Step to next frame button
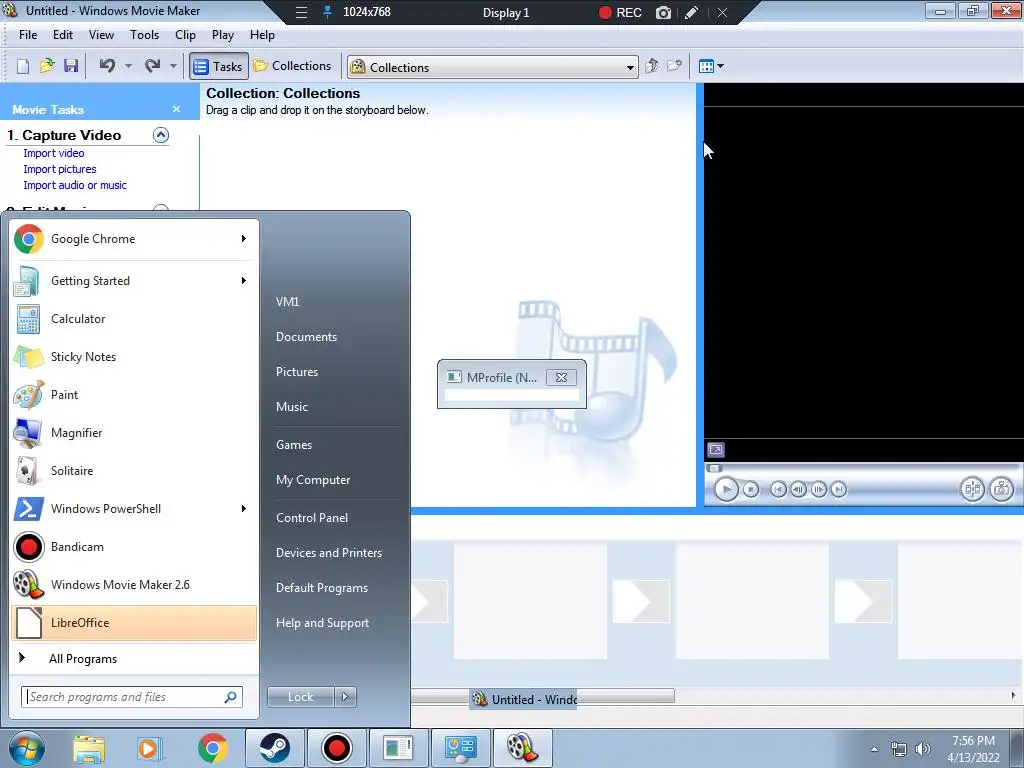Screen dimensions: 1024x768 [x=819, y=489]
